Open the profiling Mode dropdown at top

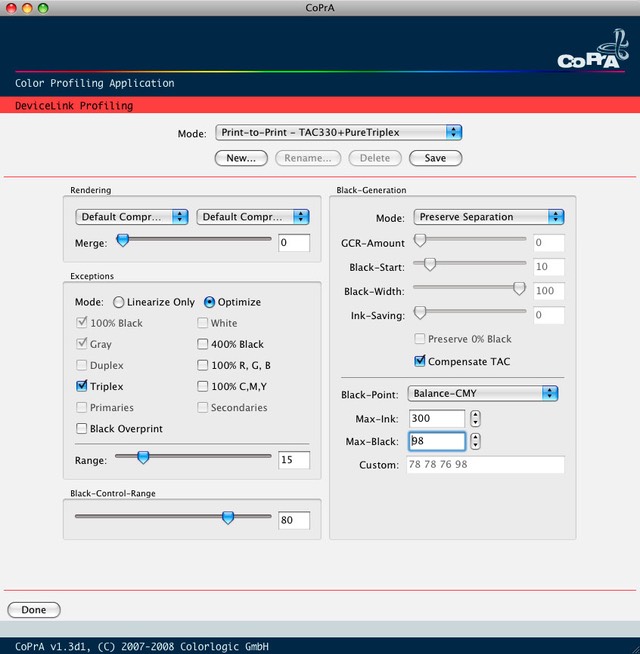(338, 133)
